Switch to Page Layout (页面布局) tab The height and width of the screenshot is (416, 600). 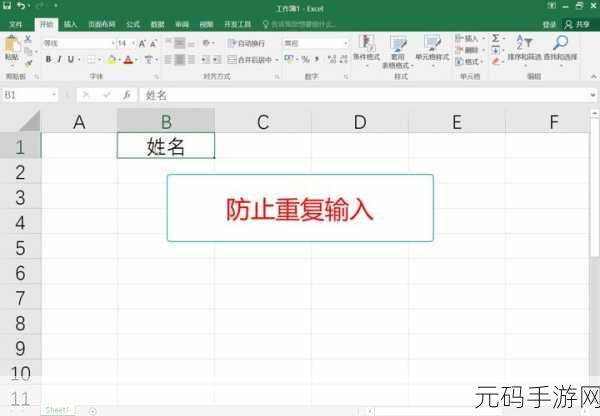coord(102,24)
